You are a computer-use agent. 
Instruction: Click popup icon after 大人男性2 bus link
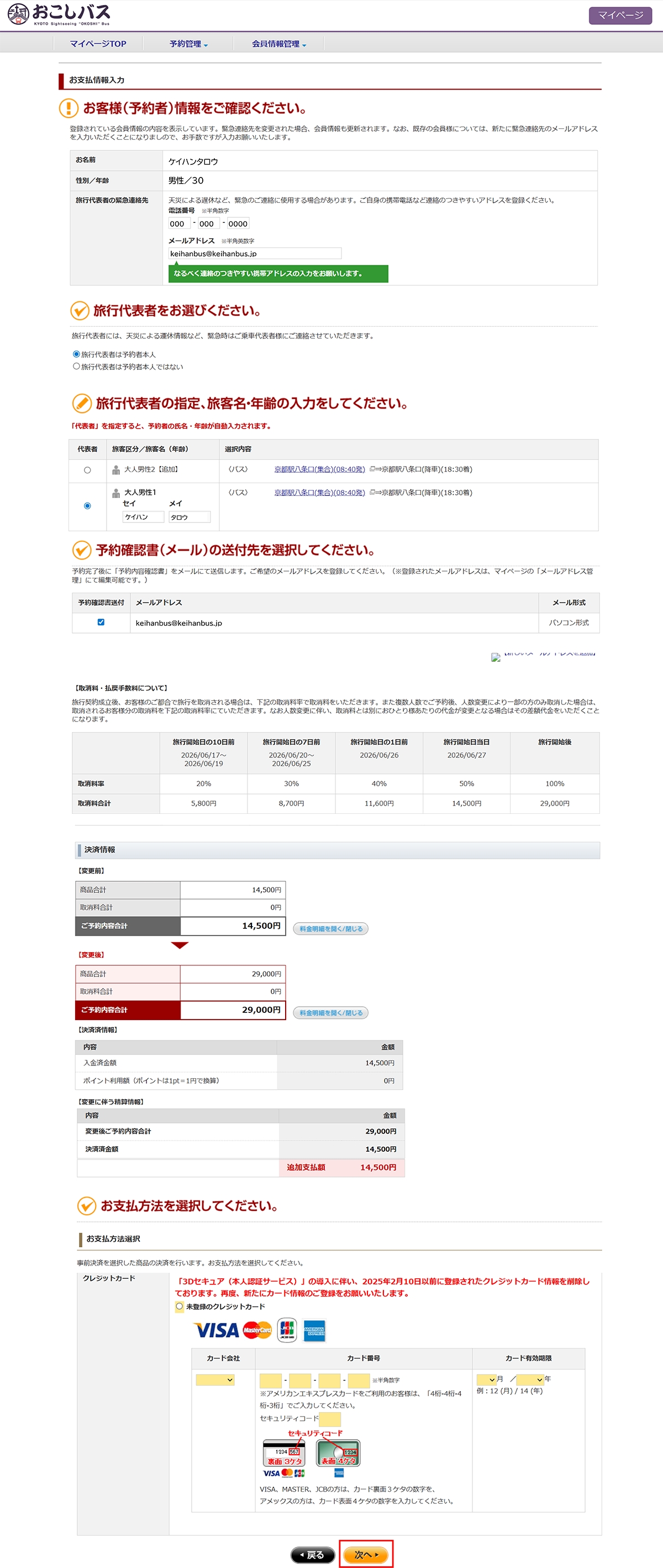(x=372, y=469)
